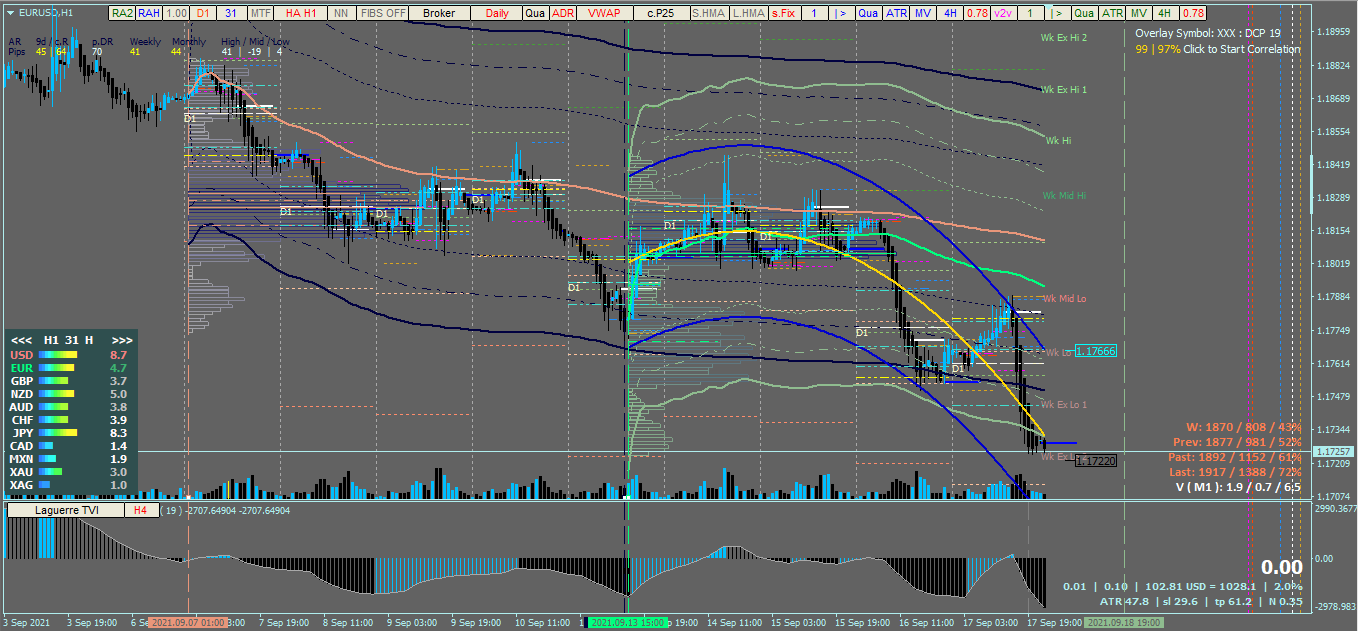Viewport: 1359px width, 631px height.
Task: Select the blue 4H button
Action: [950, 13]
